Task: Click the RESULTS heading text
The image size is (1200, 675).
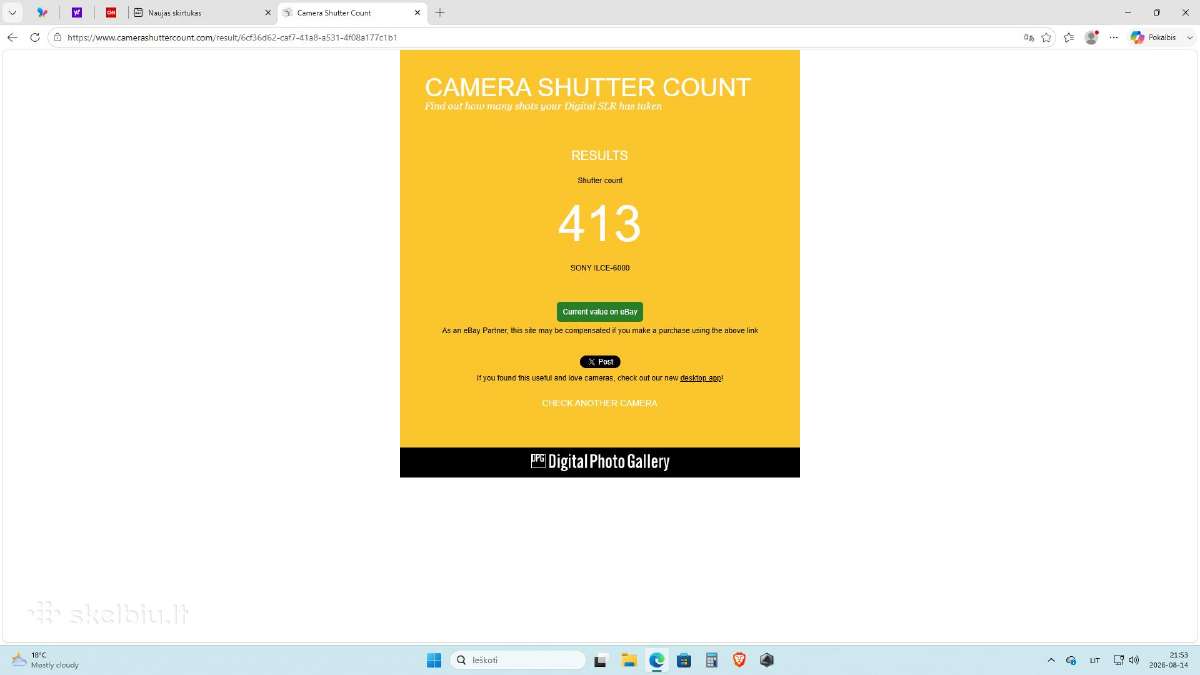Action: 600,156
